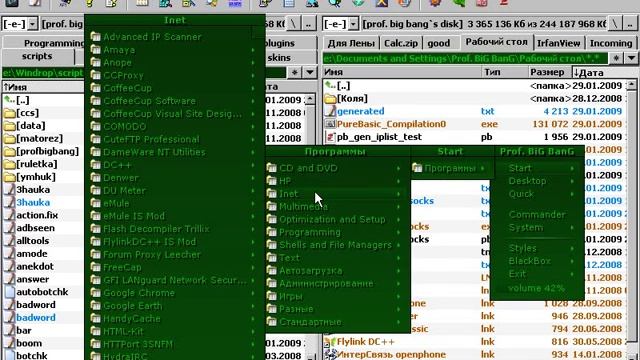Click the [Коля] folder icon in right panel
The height and width of the screenshot is (360, 640).
(330, 98)
